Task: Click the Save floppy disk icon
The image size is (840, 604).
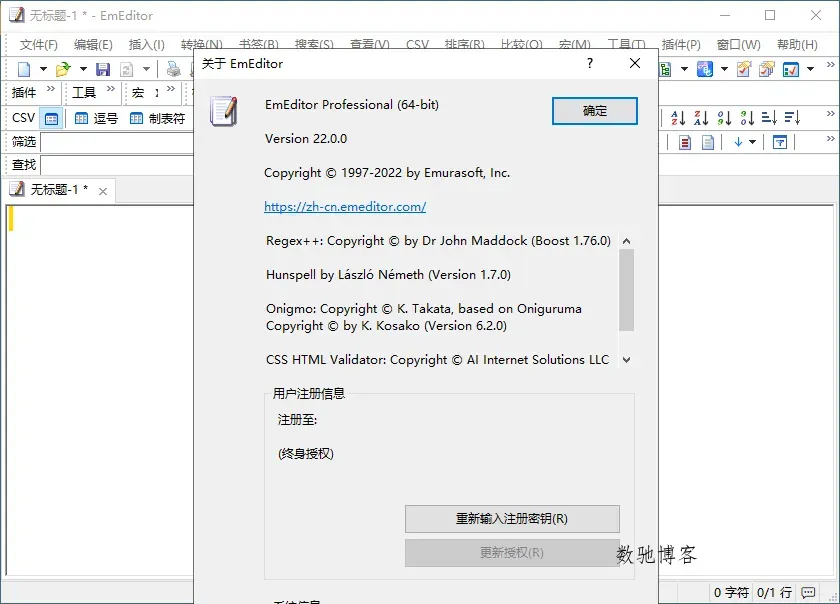Action: tap(103, 69)
